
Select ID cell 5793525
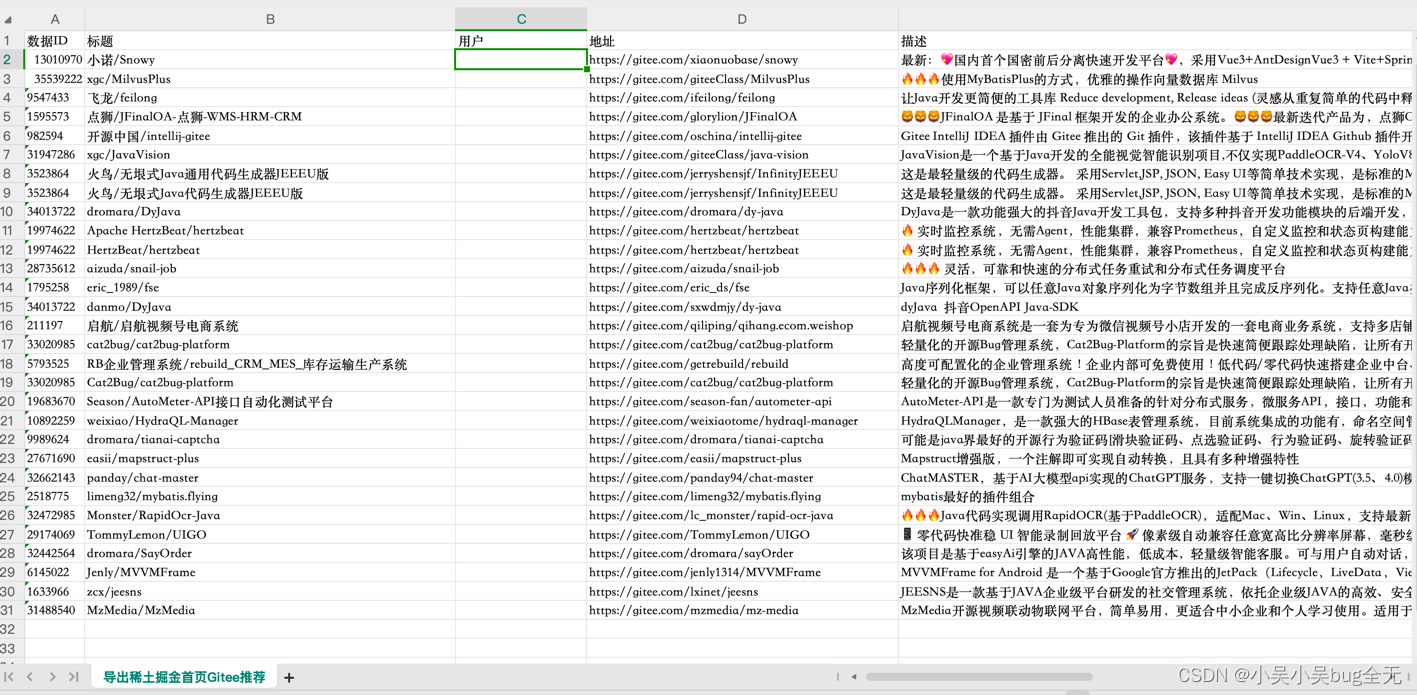coord(54,364)
